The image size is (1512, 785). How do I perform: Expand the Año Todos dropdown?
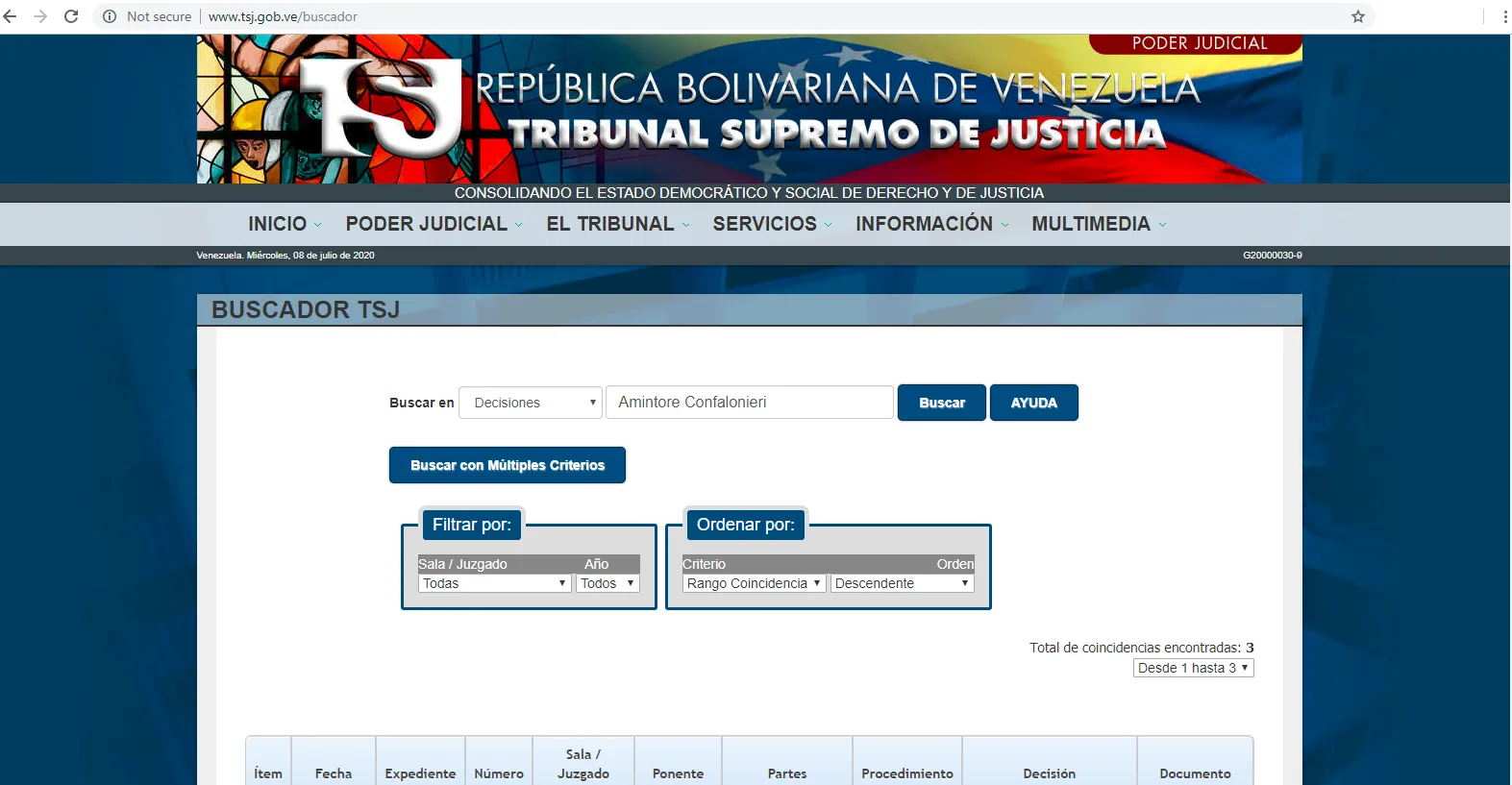pyautogui.click(x=607, y=583)
